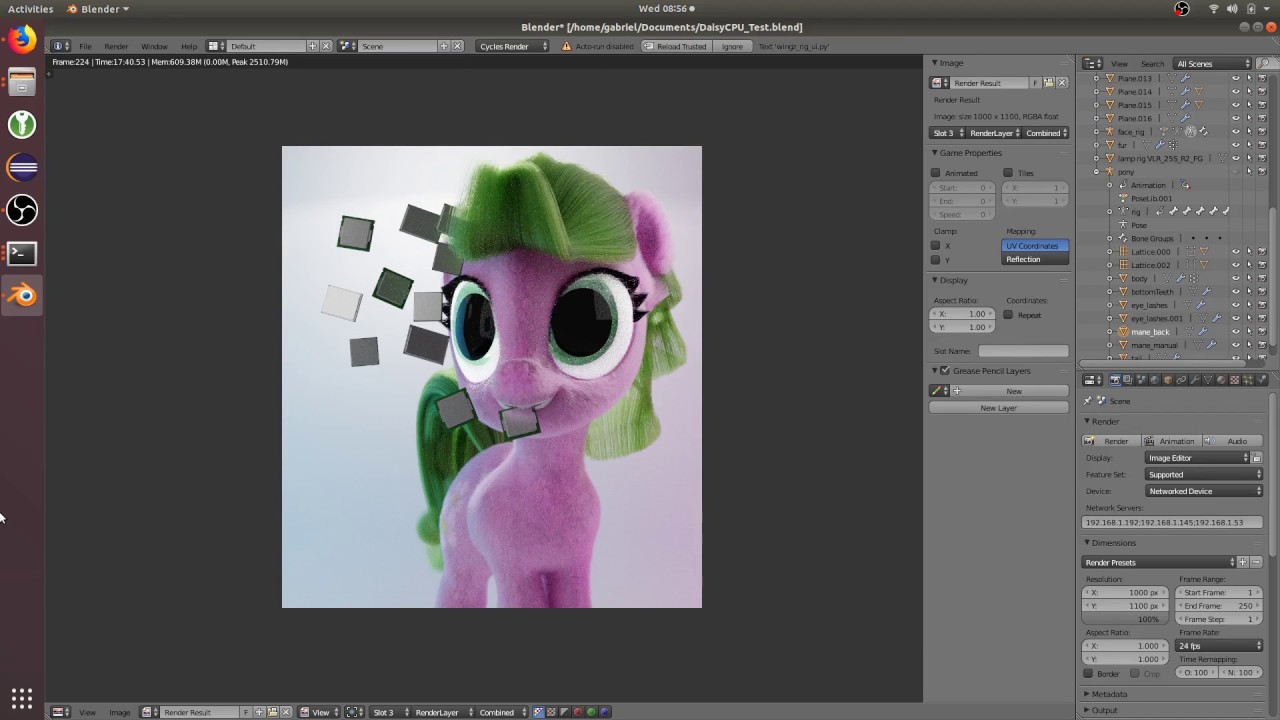Open the Particles properties tab icon
Image resolution: width=1280 pixels, height=720 pixels.
[x=1247, y=380]
